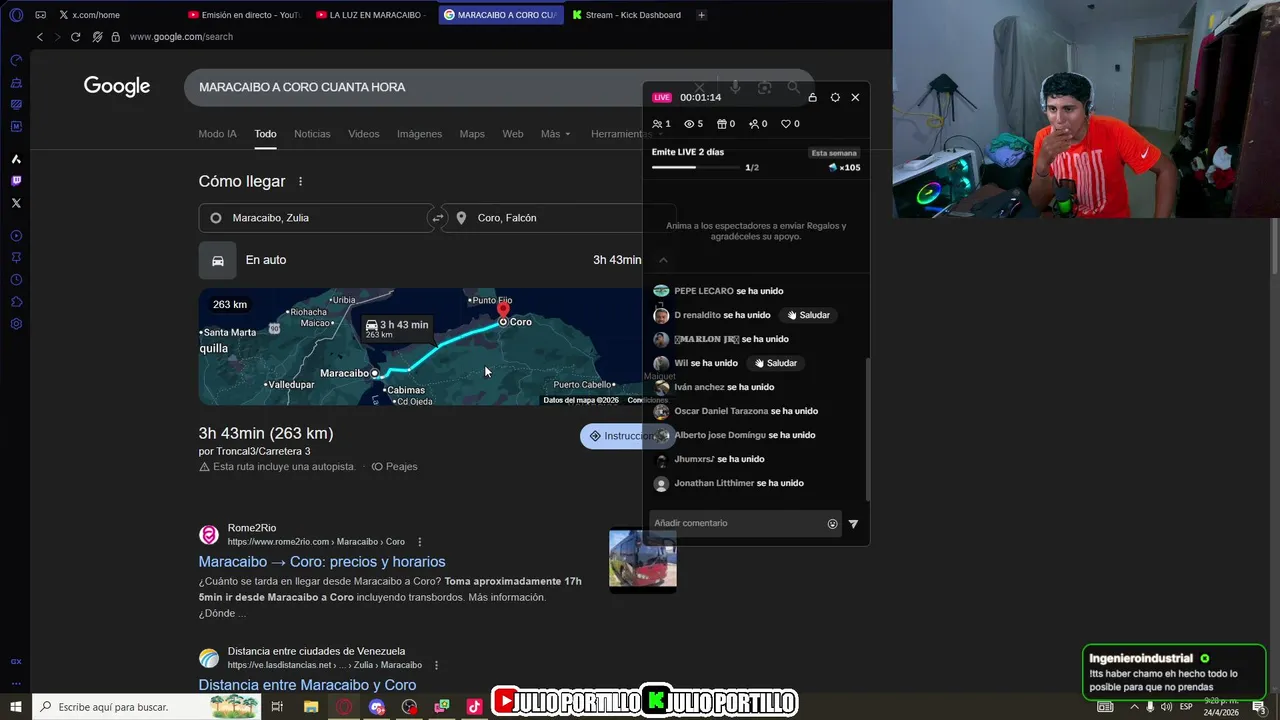Expand the Más search filter dropdown
The image size is (1280, 720).
[x=555, y=134]
